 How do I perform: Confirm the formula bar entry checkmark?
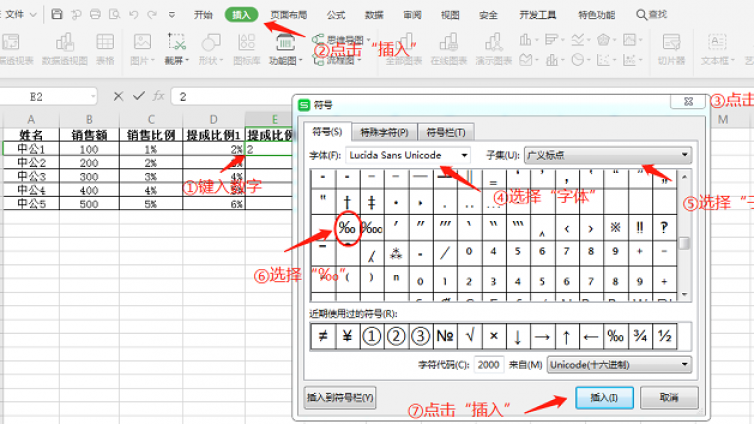click(139, 97)
